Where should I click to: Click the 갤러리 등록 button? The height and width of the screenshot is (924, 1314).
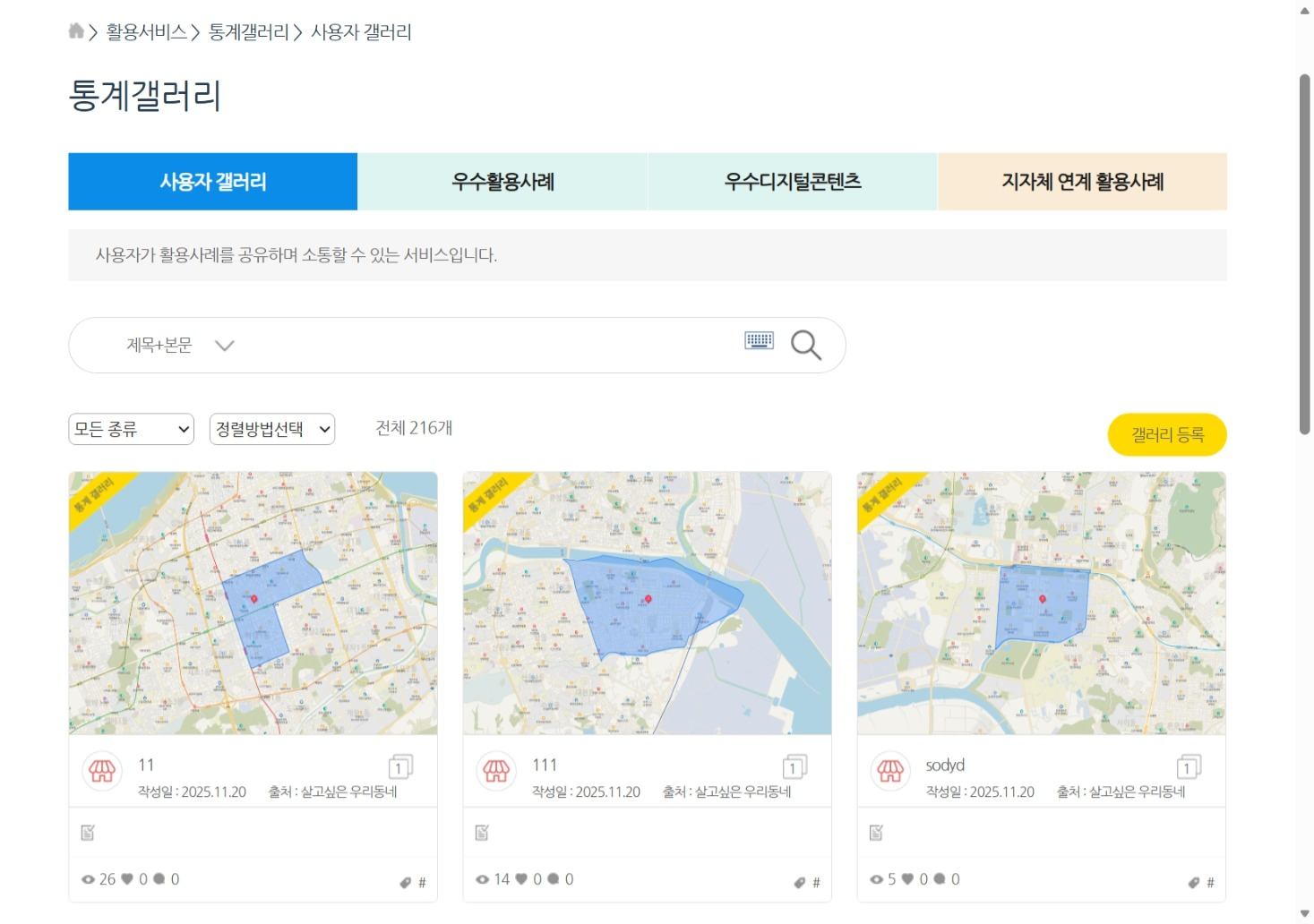click(1167, 434)
